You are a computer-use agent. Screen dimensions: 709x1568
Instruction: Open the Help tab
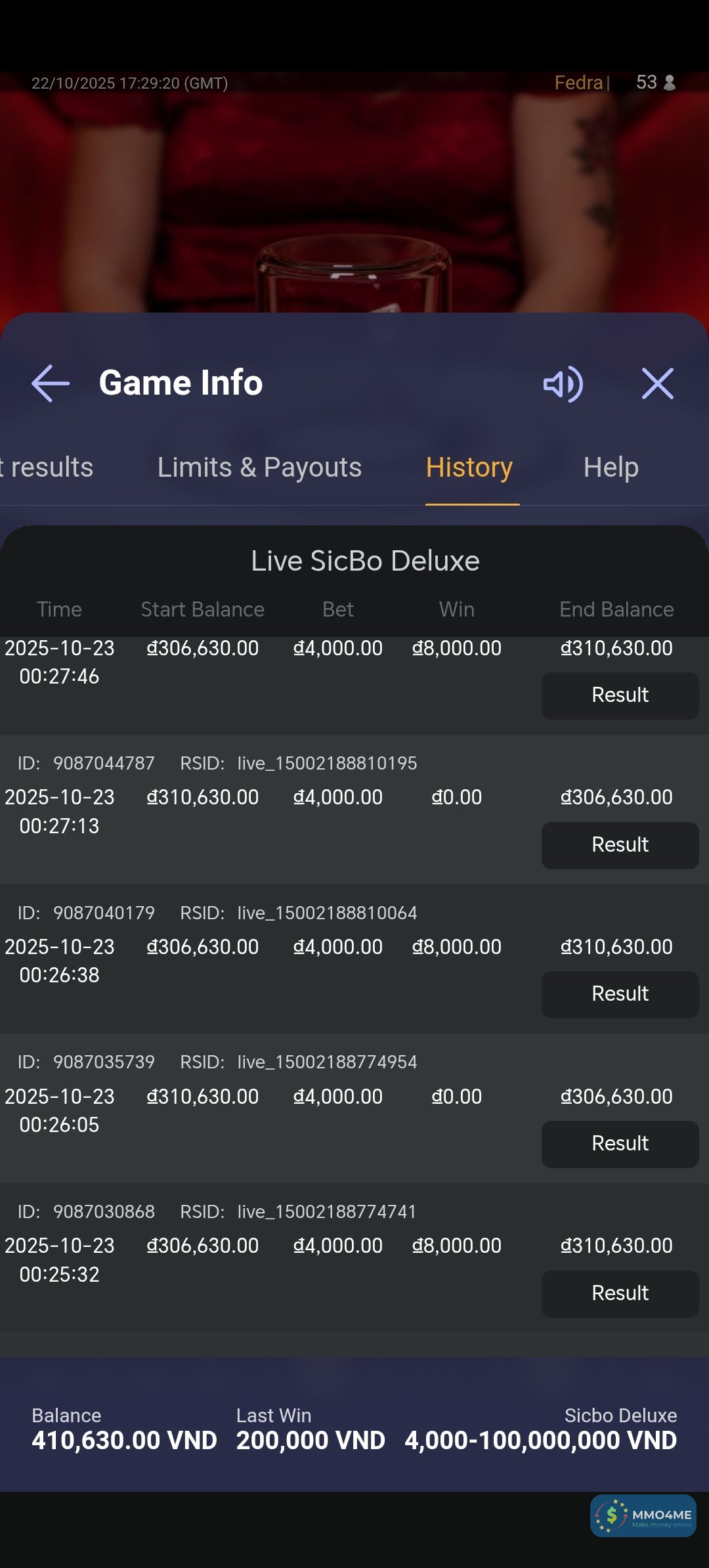[x=611, y=468]
